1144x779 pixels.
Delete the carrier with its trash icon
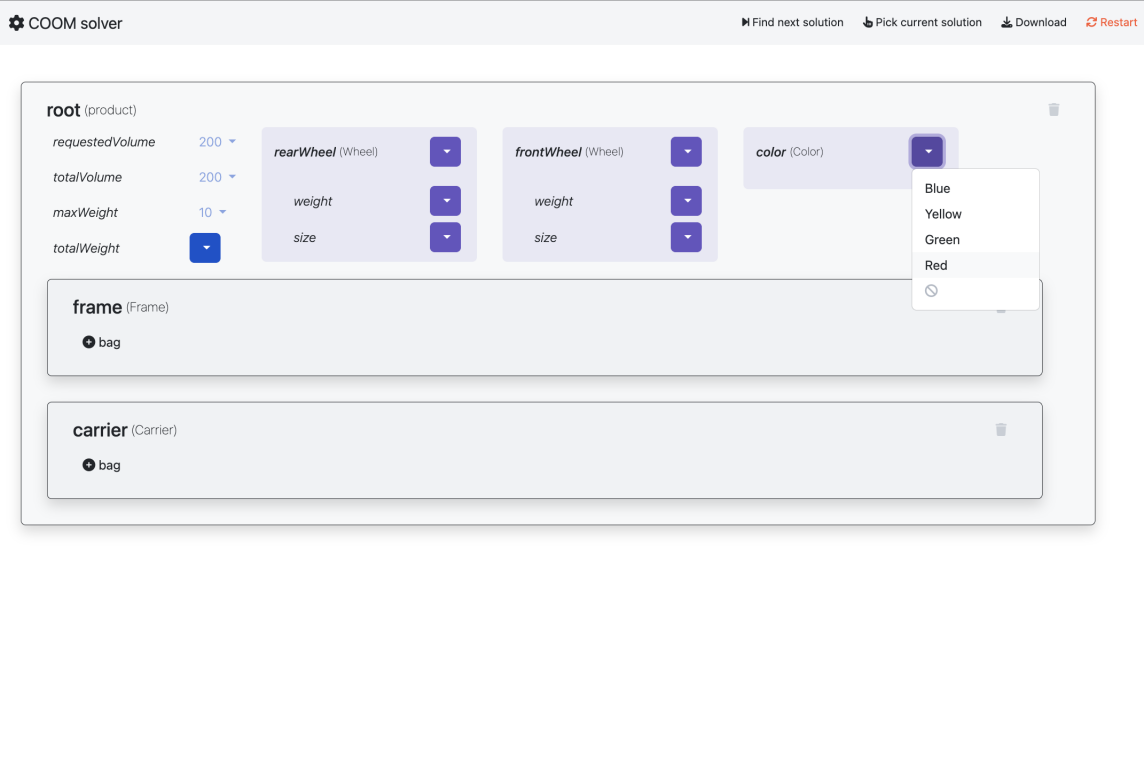[1000, 430]
